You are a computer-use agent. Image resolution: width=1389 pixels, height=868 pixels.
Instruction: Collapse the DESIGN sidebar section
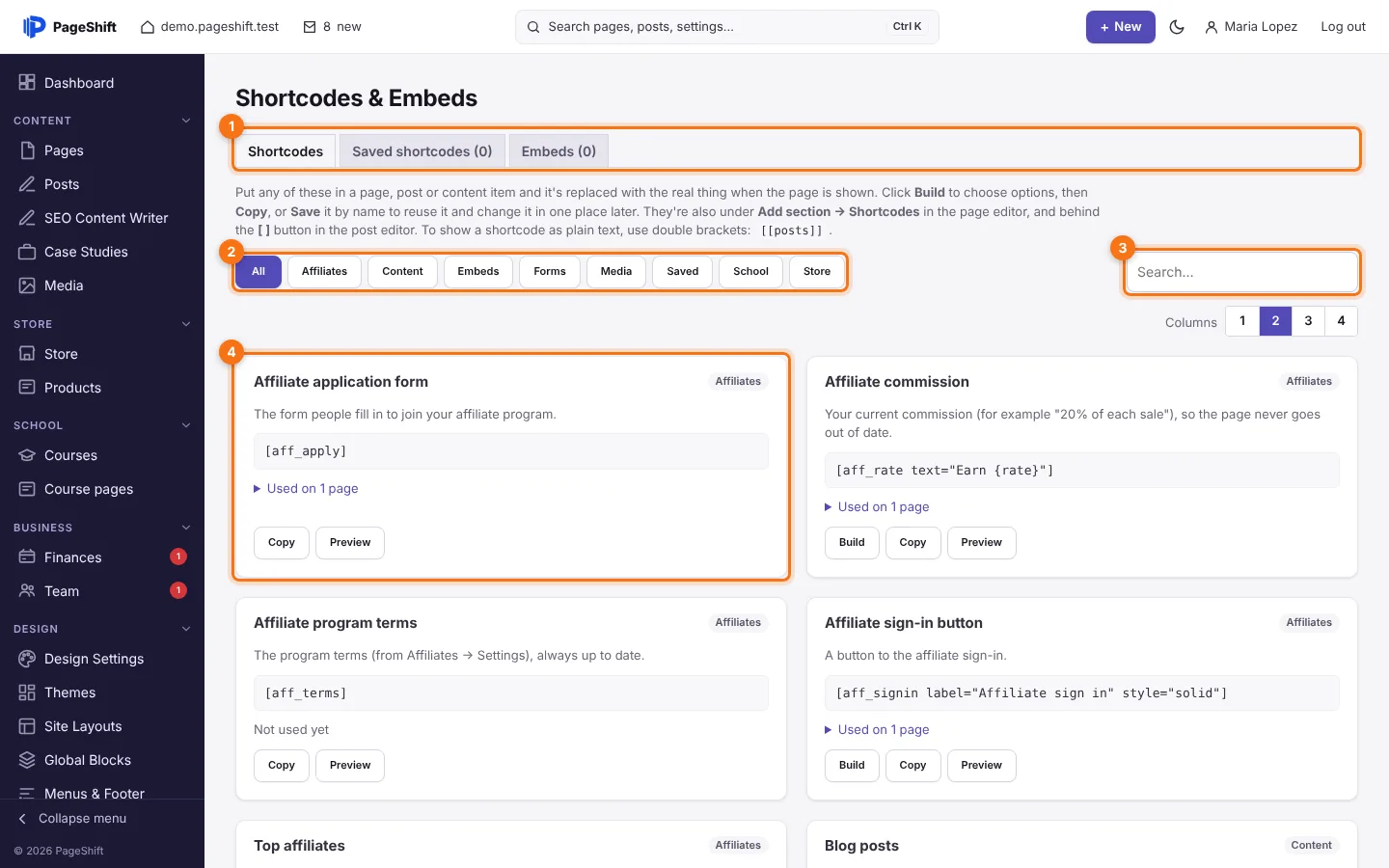186,629
